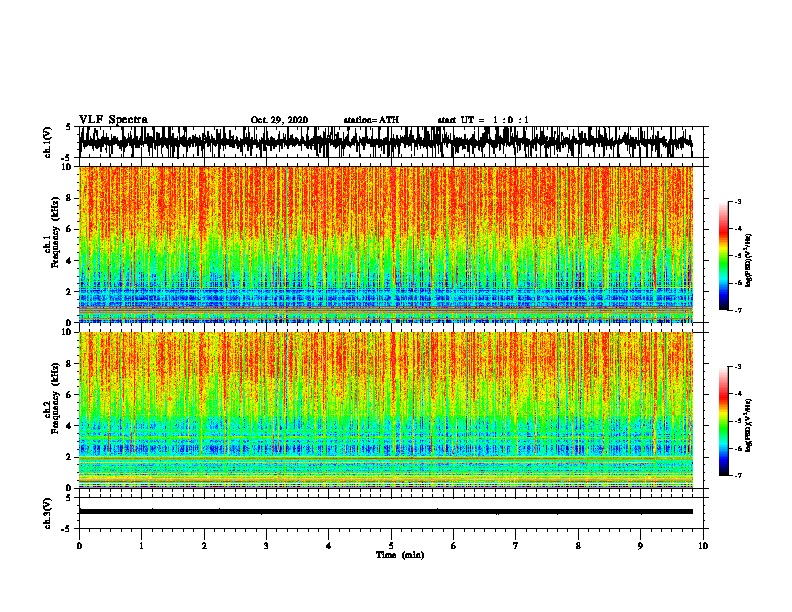Select the "ch.3(V)" axis label
The image size is (792, 612).
tap(48, 513)
